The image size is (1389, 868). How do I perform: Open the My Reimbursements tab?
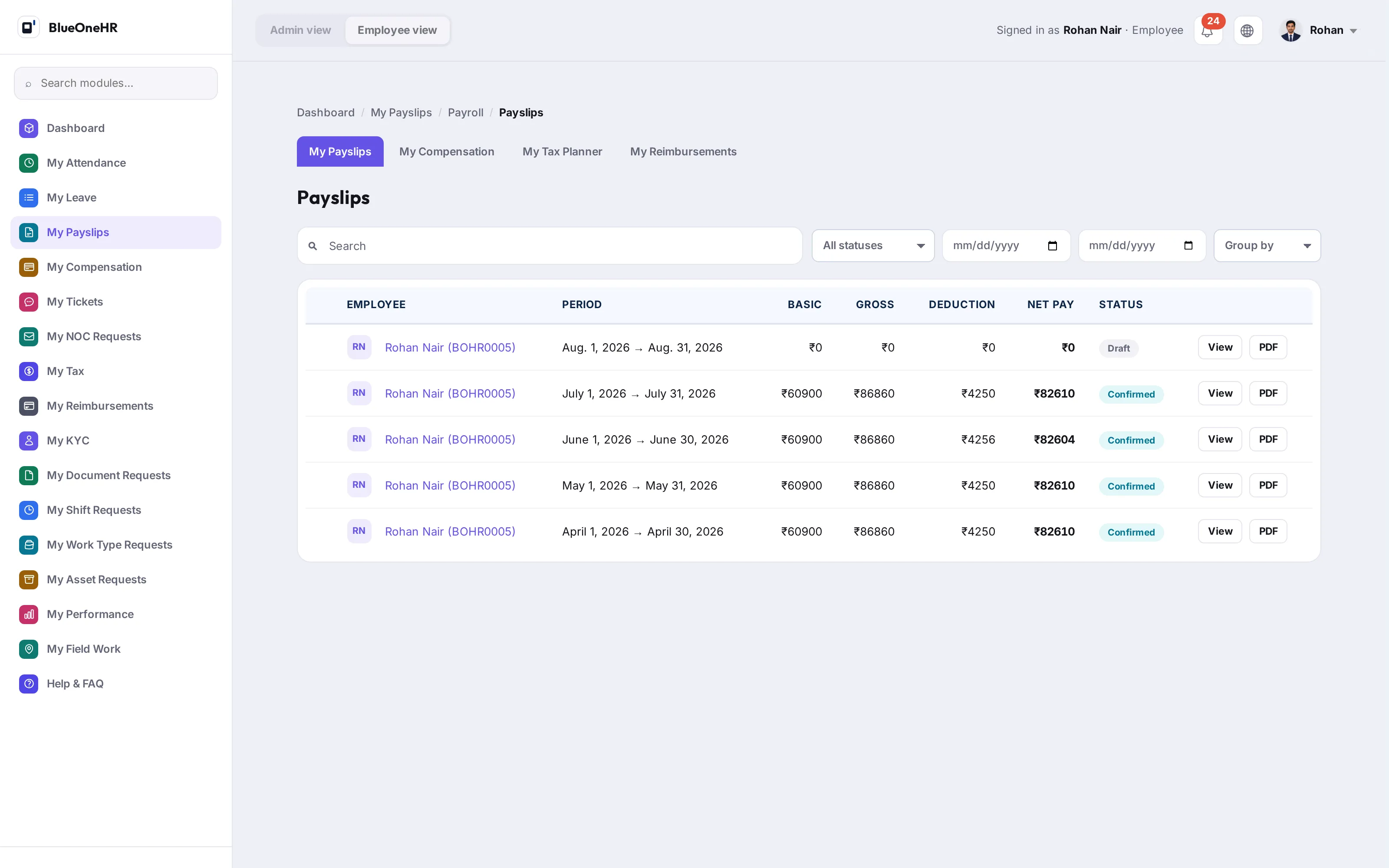click(683, 151)
